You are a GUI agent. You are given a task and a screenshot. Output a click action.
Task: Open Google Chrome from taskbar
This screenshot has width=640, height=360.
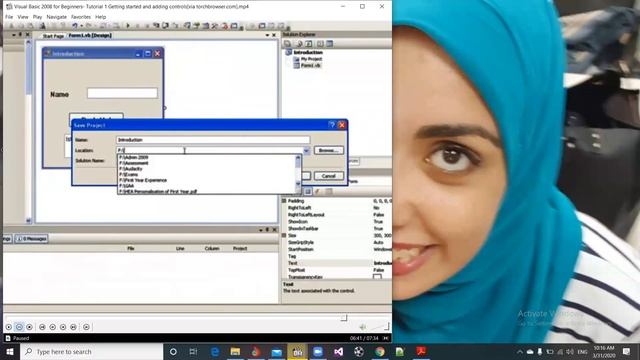click(380, 351)
